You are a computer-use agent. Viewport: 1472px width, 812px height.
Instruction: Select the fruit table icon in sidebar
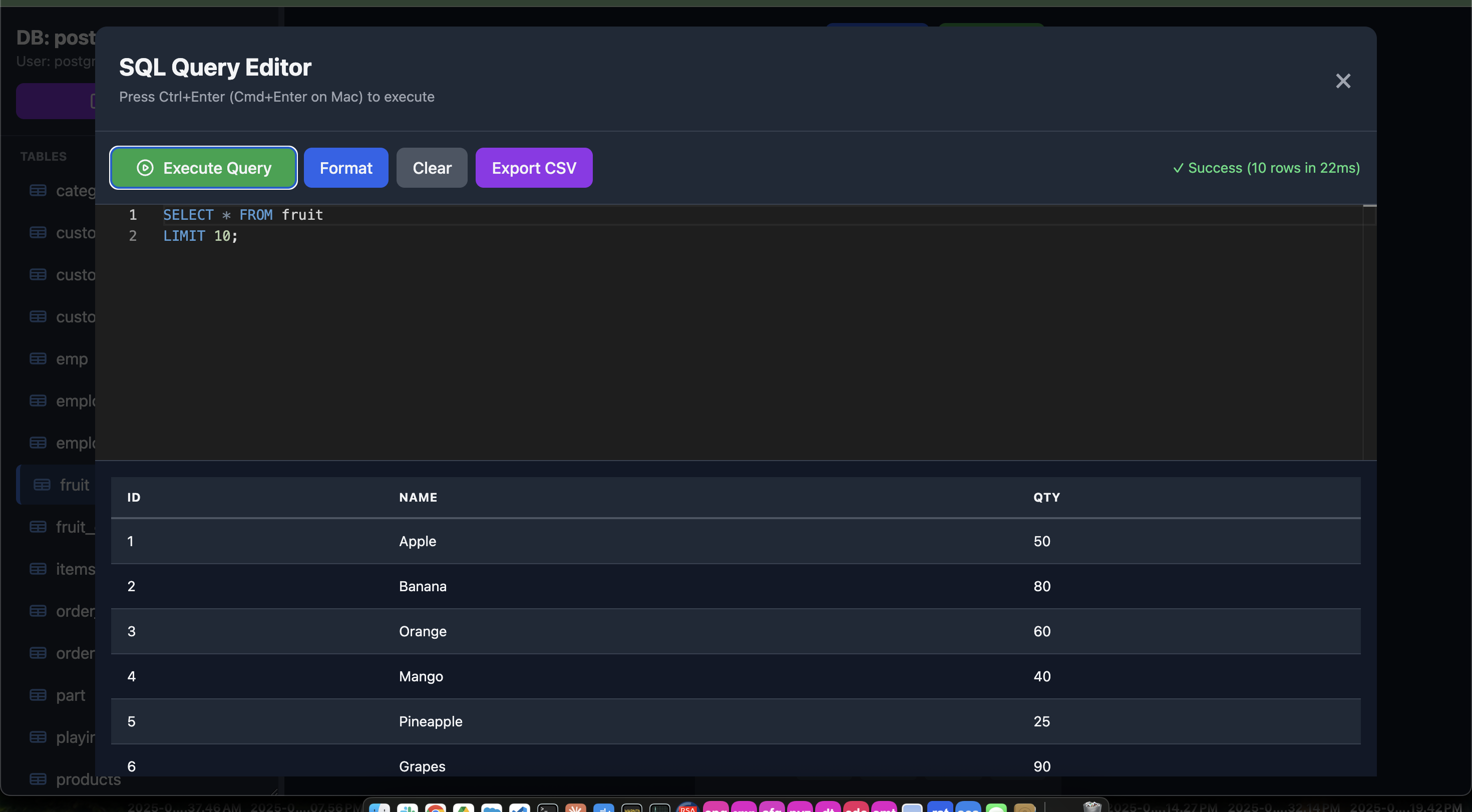(42, 485)
